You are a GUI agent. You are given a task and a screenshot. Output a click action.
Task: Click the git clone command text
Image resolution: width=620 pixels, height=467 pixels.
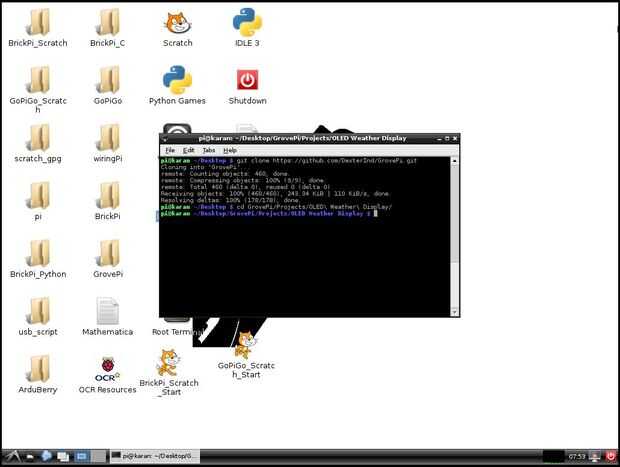[x=327, y=161]
